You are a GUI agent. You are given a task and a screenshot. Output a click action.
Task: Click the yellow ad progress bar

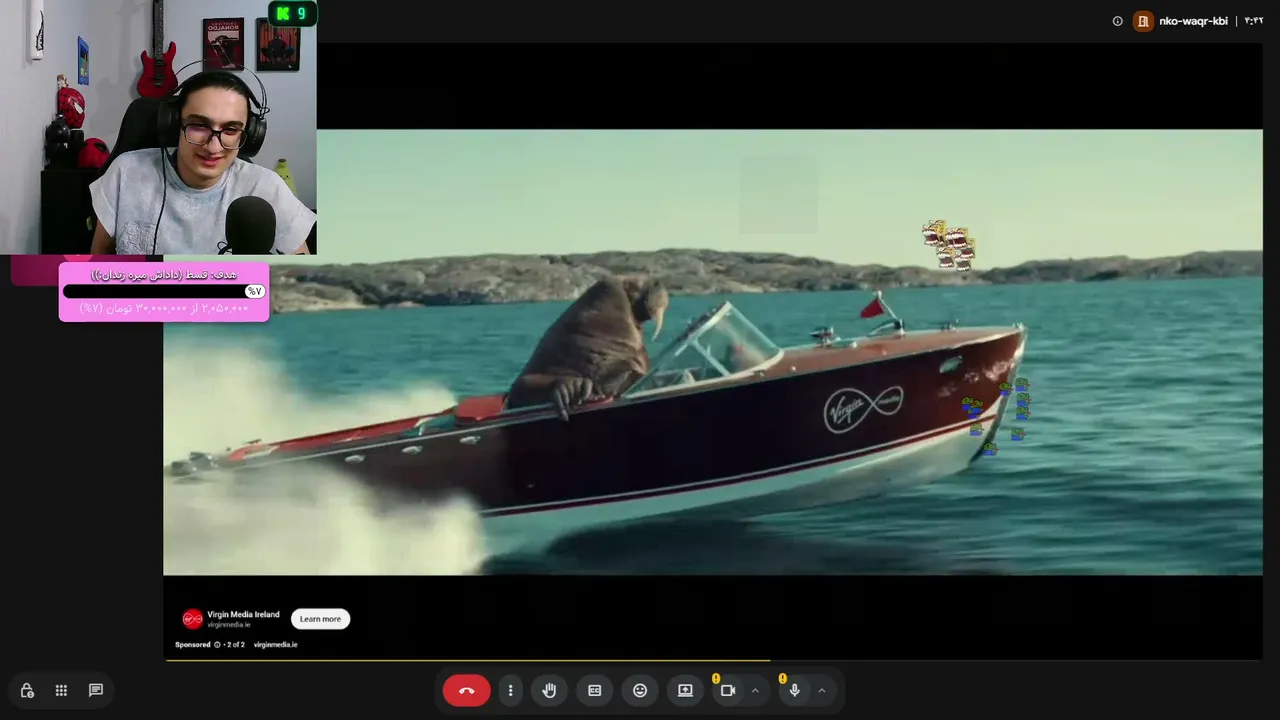coord(466,660)
